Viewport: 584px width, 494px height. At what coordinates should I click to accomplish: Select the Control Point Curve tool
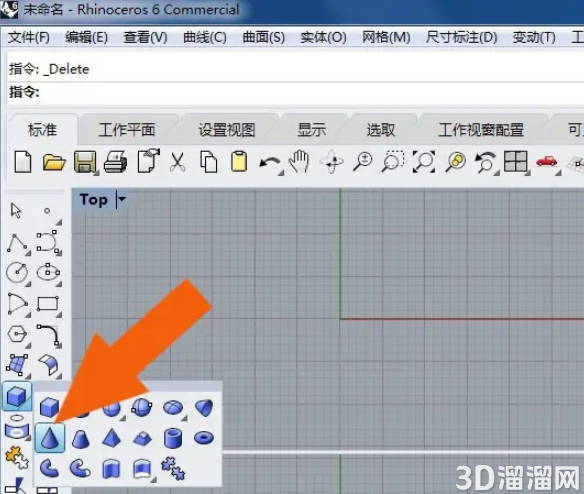click(x=48, y=242)
